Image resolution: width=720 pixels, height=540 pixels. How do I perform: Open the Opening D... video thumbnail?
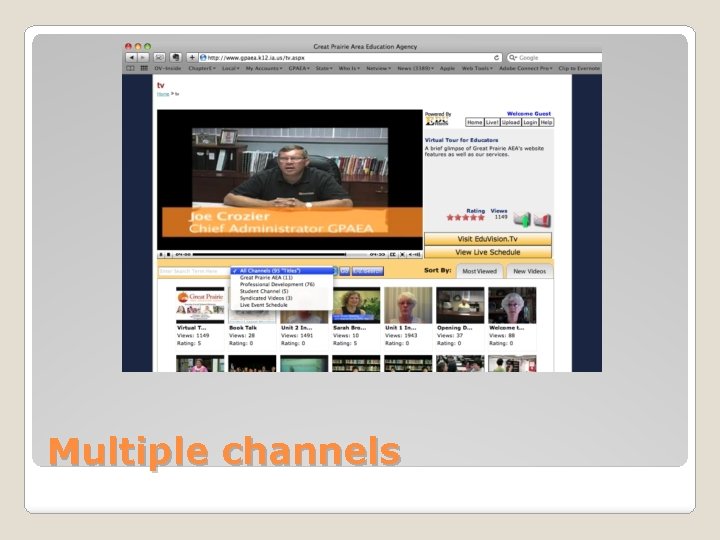(x=460, y=305)
